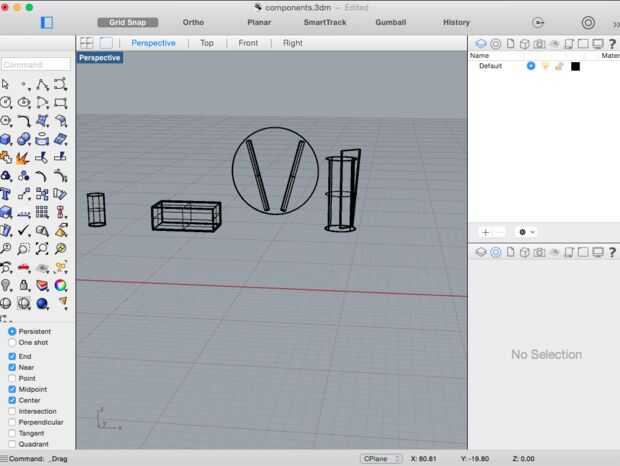Choose the text tool in the left toolbar

pos(7,194)
